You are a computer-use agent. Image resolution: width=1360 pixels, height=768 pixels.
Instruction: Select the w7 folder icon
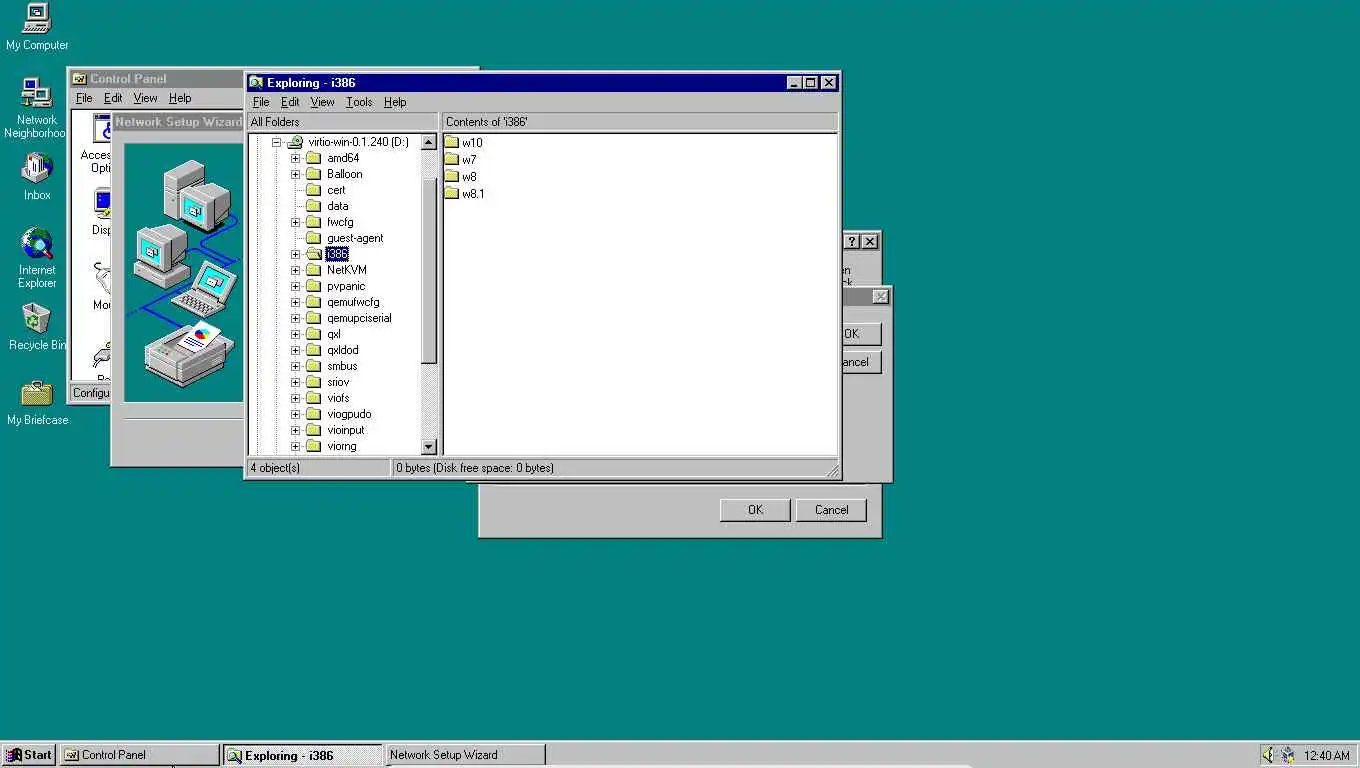[x=451, y=159]
